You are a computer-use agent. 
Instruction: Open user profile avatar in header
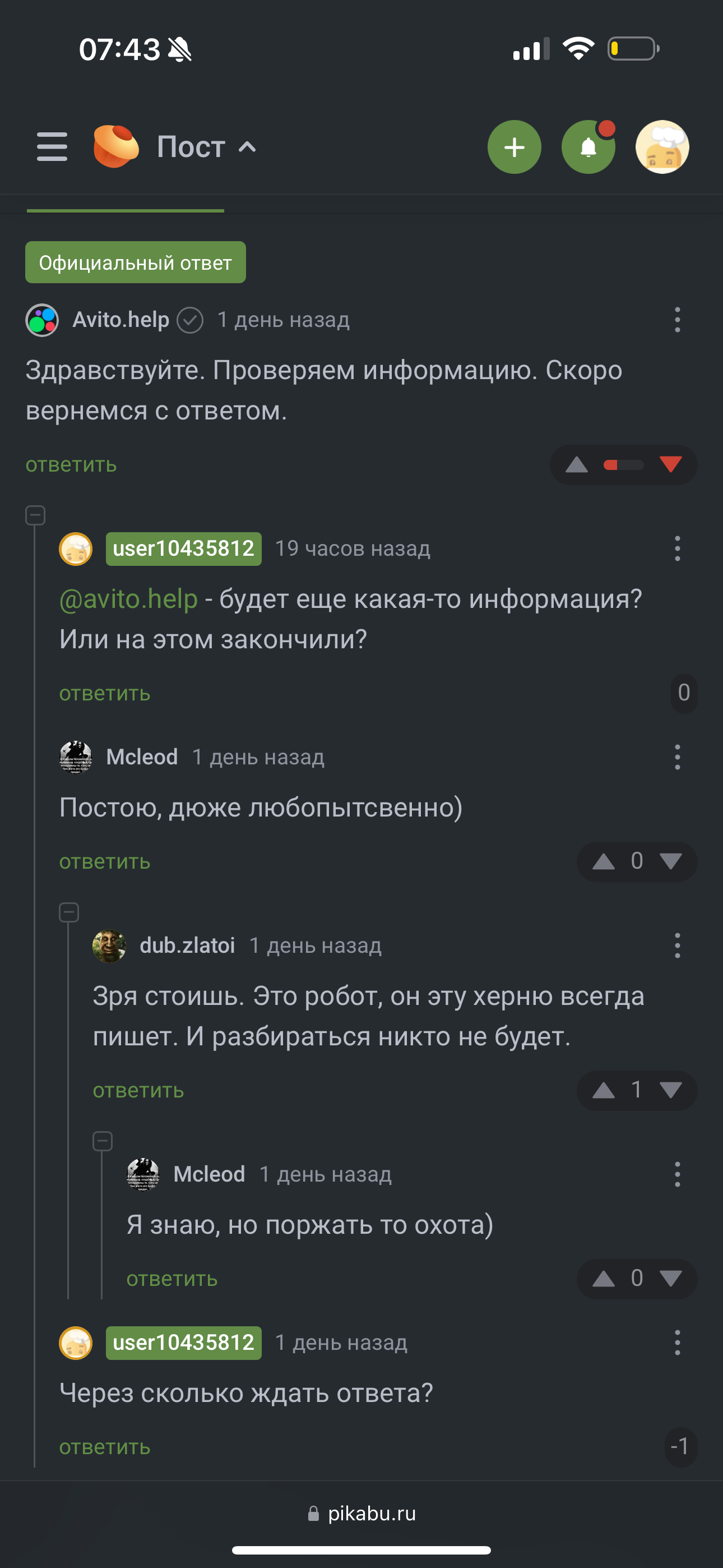coord(662,147)
